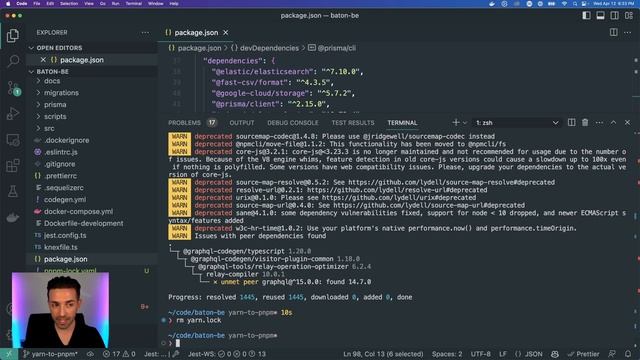640x360 pixels.
Task: Toggle primary side bar layout icon
Action: (587, 16)
